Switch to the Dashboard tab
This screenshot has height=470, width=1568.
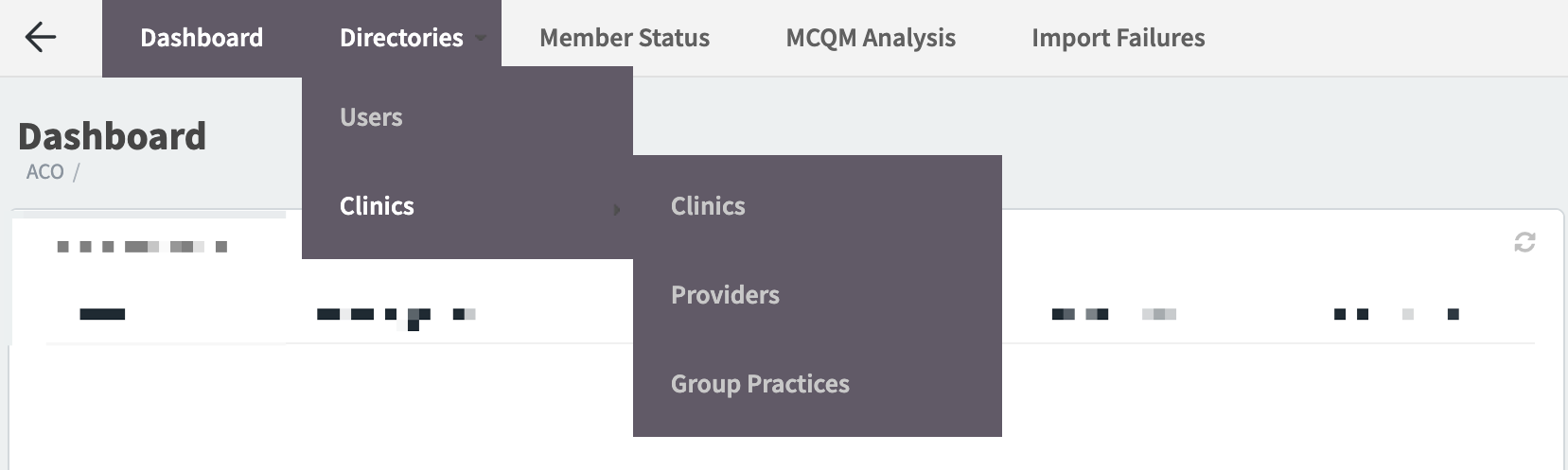click(x=202, y=38)
